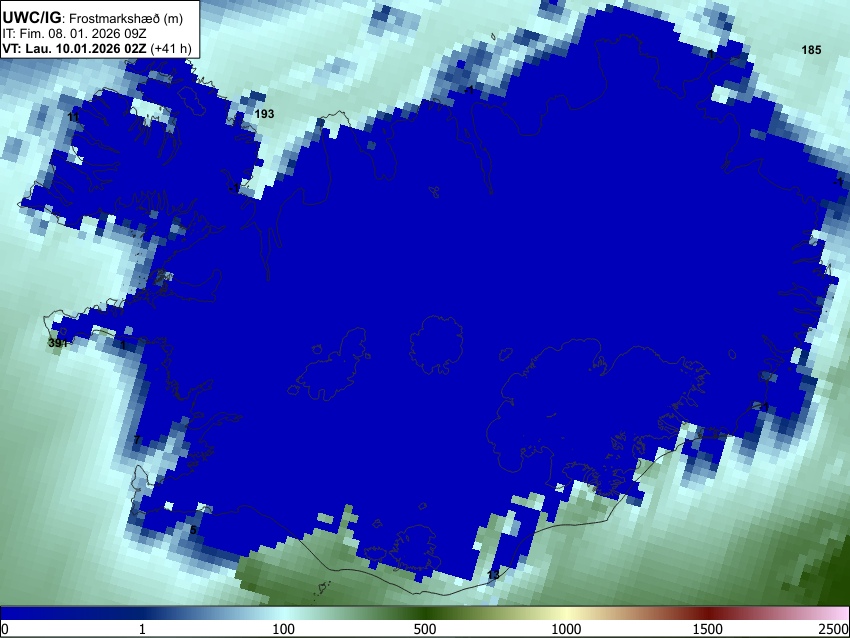Click the "13" value on the south coast
The height and width of the screenshot is (638, 850).
click(493, 575)
